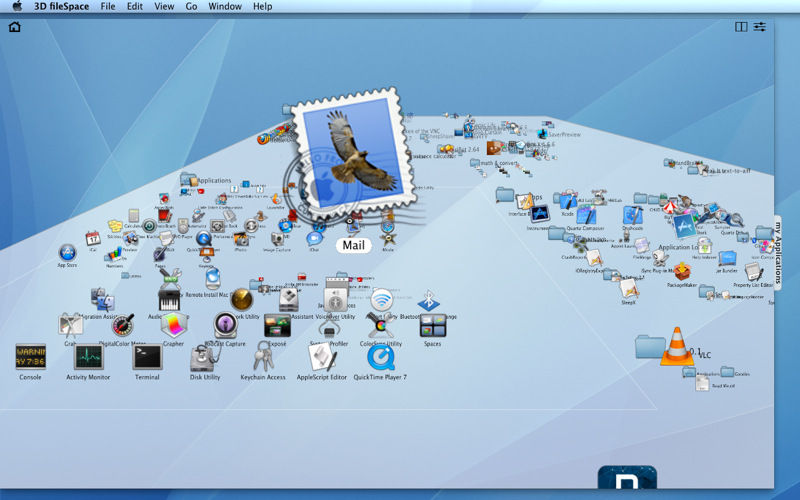Select the Bluetooth File Exchange icon

(x=429, y=301)
